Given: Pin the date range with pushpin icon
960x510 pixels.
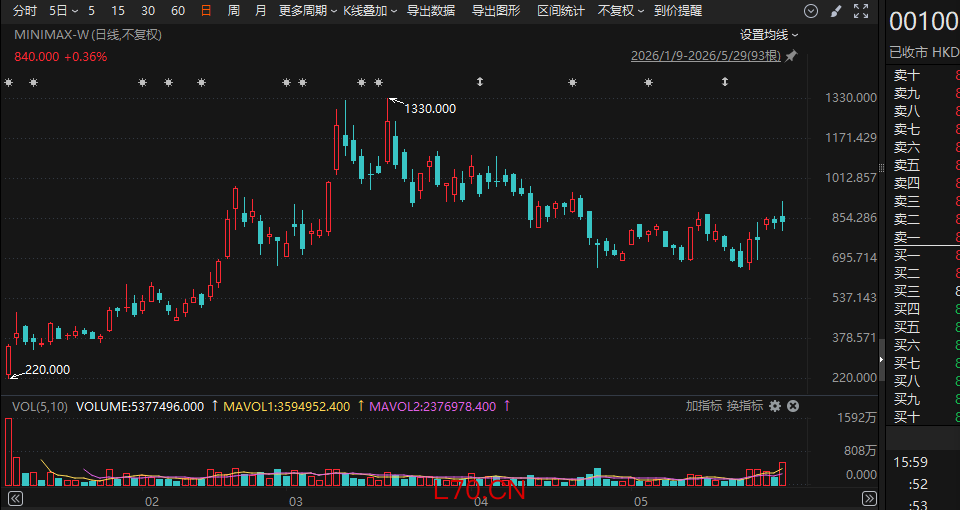Looking at the screenshot, I should click(x=792, y=56).
